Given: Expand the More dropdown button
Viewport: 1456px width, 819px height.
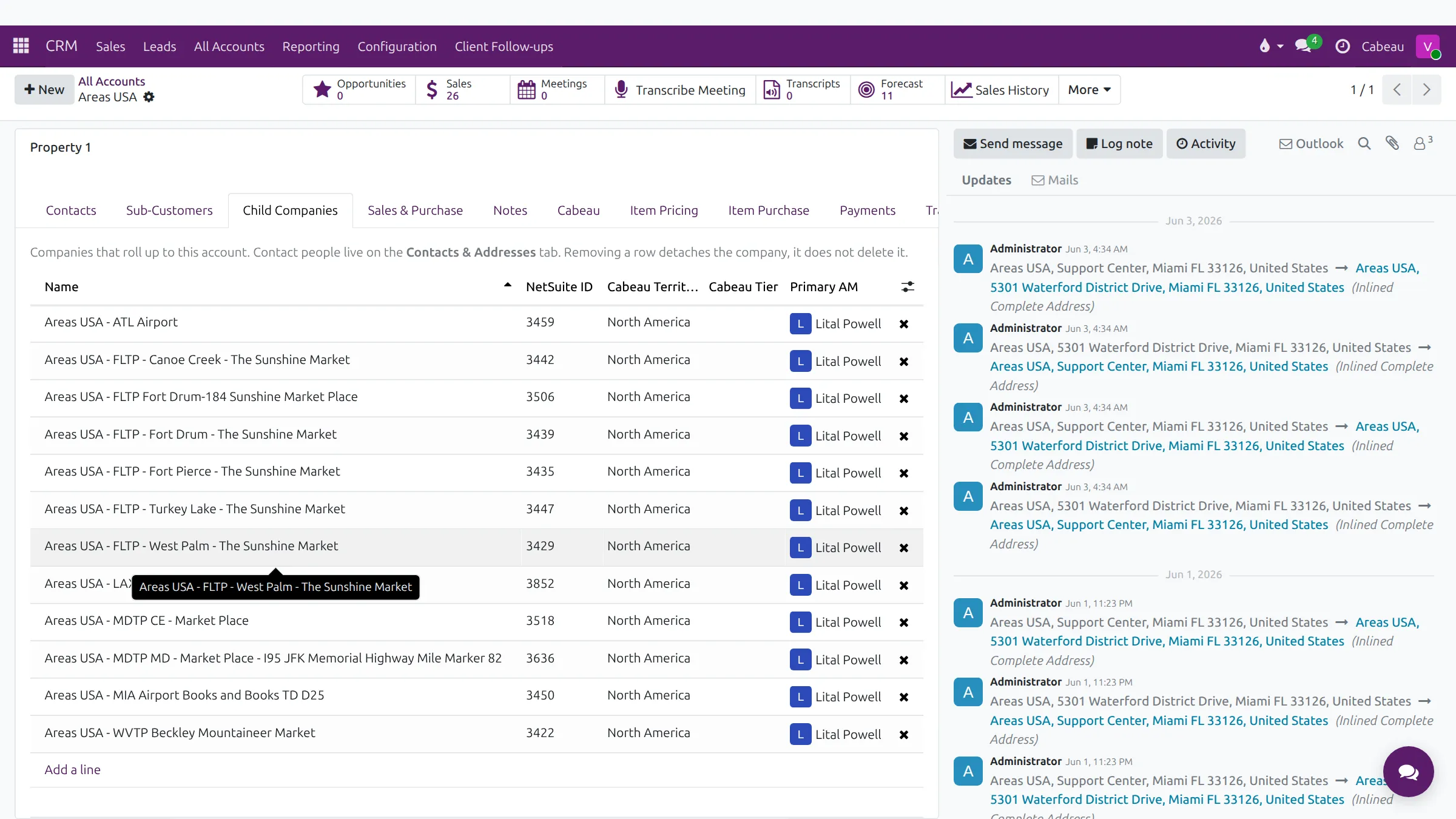Looking at the screenshot, I should pyautogui.click(x=1089, y=90).
